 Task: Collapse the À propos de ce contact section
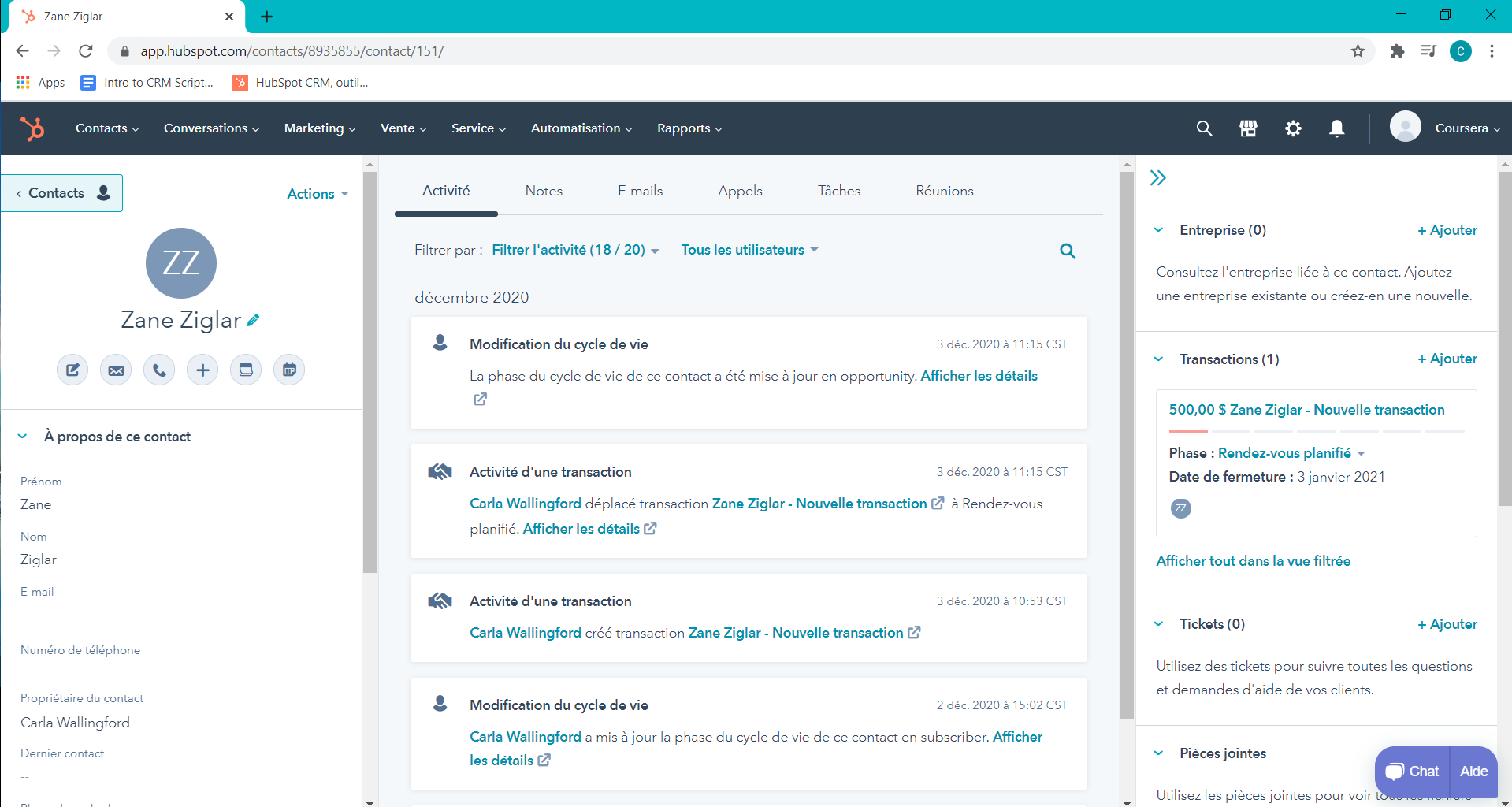click(x=22, y=436)
